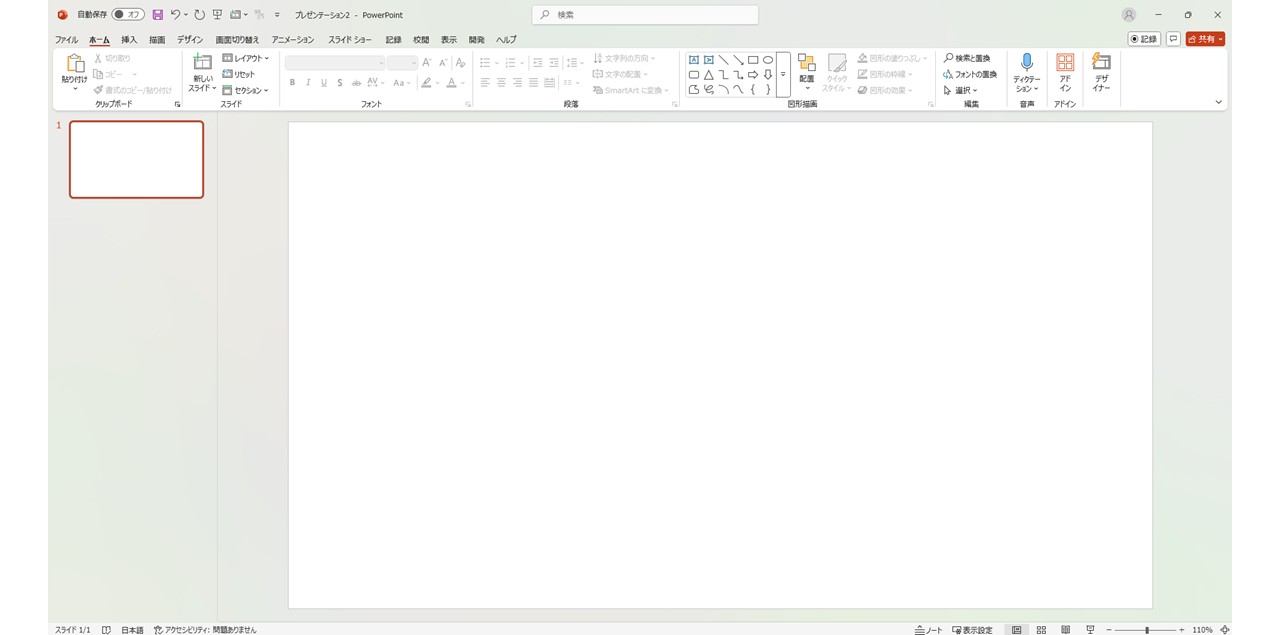
Task: Select the rounded rectangle shape
Action: (x=693, y=75)
